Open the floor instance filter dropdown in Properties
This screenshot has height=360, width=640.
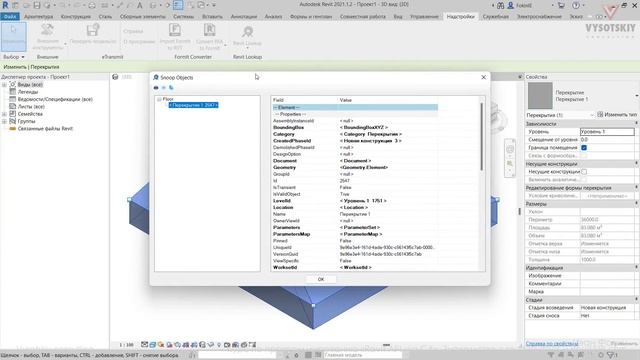591,115
